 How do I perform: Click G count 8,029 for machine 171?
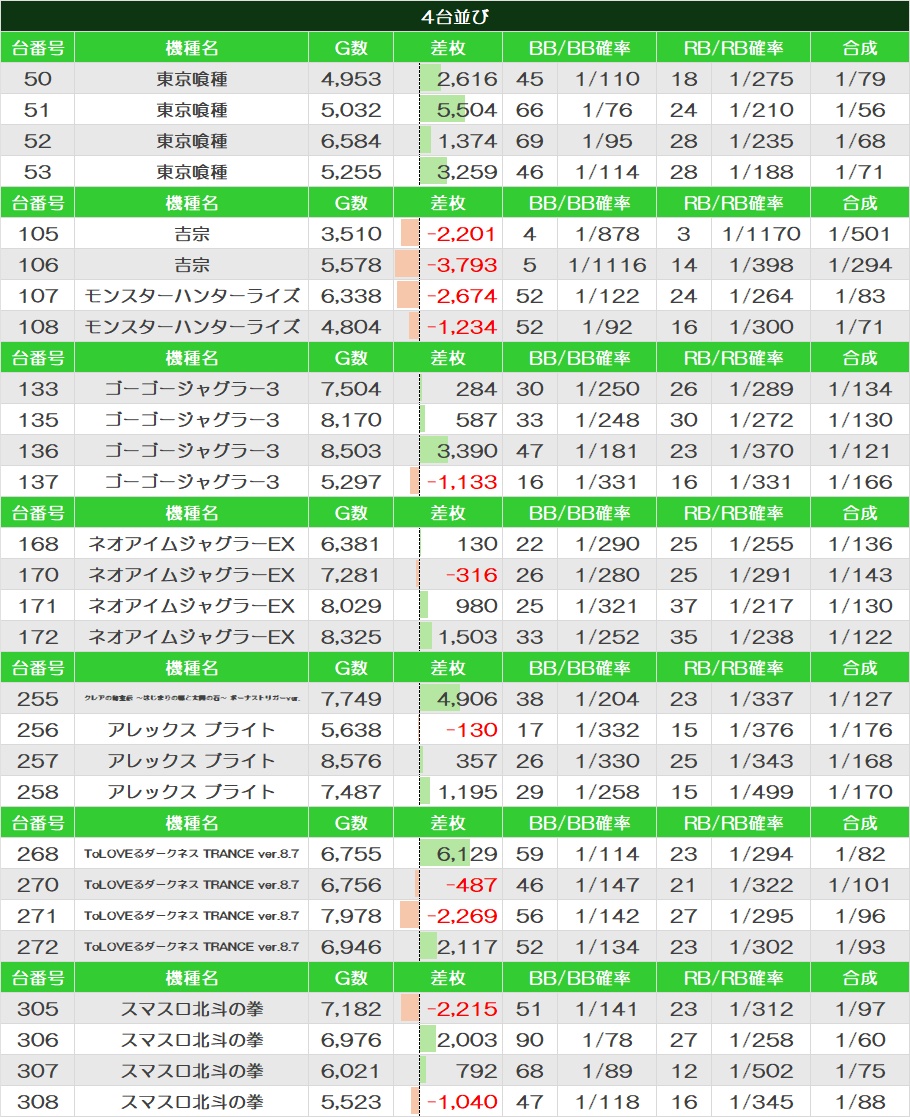tap(351, 606)
